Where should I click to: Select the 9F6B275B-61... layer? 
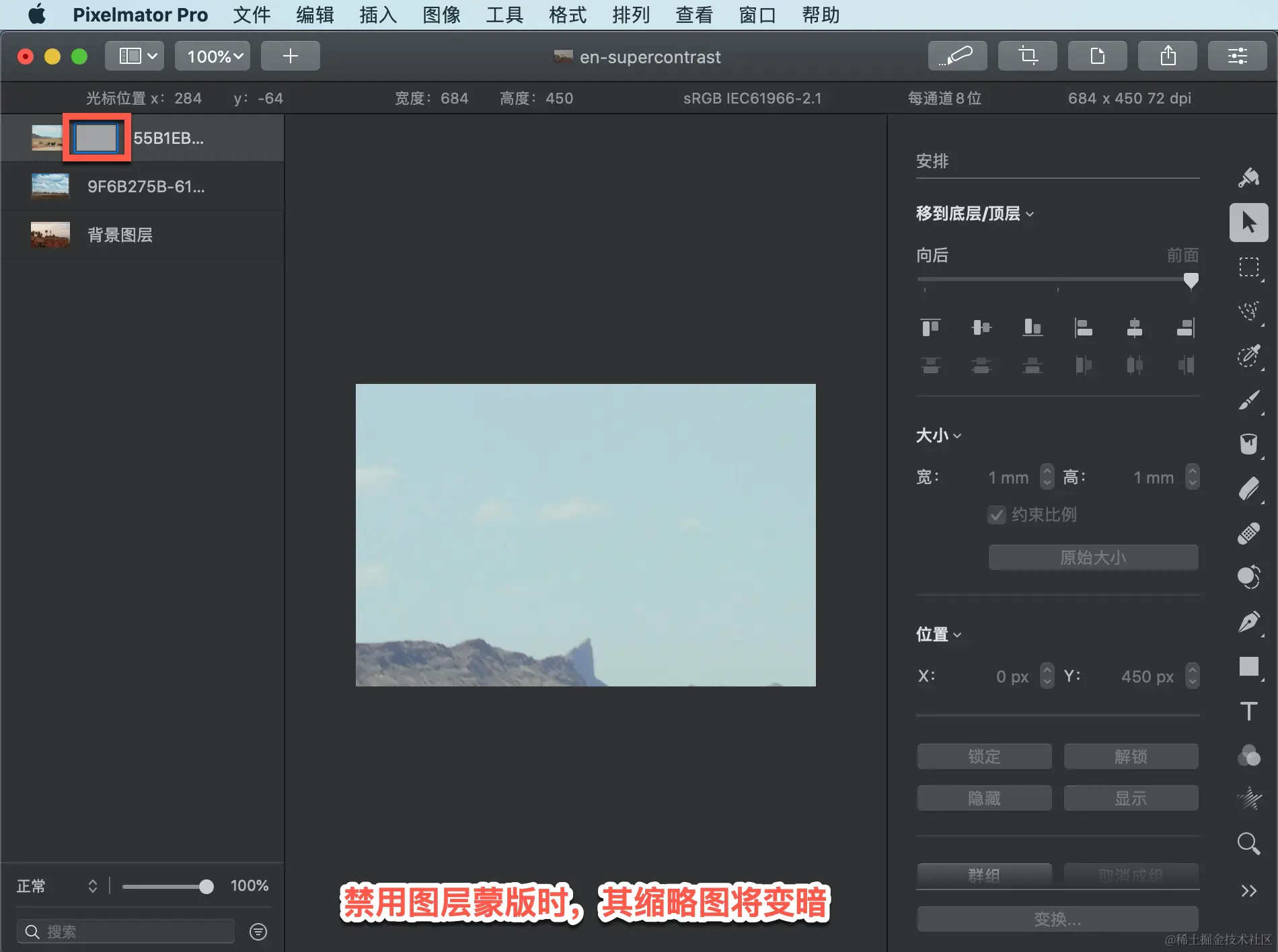tap(142, 186)
